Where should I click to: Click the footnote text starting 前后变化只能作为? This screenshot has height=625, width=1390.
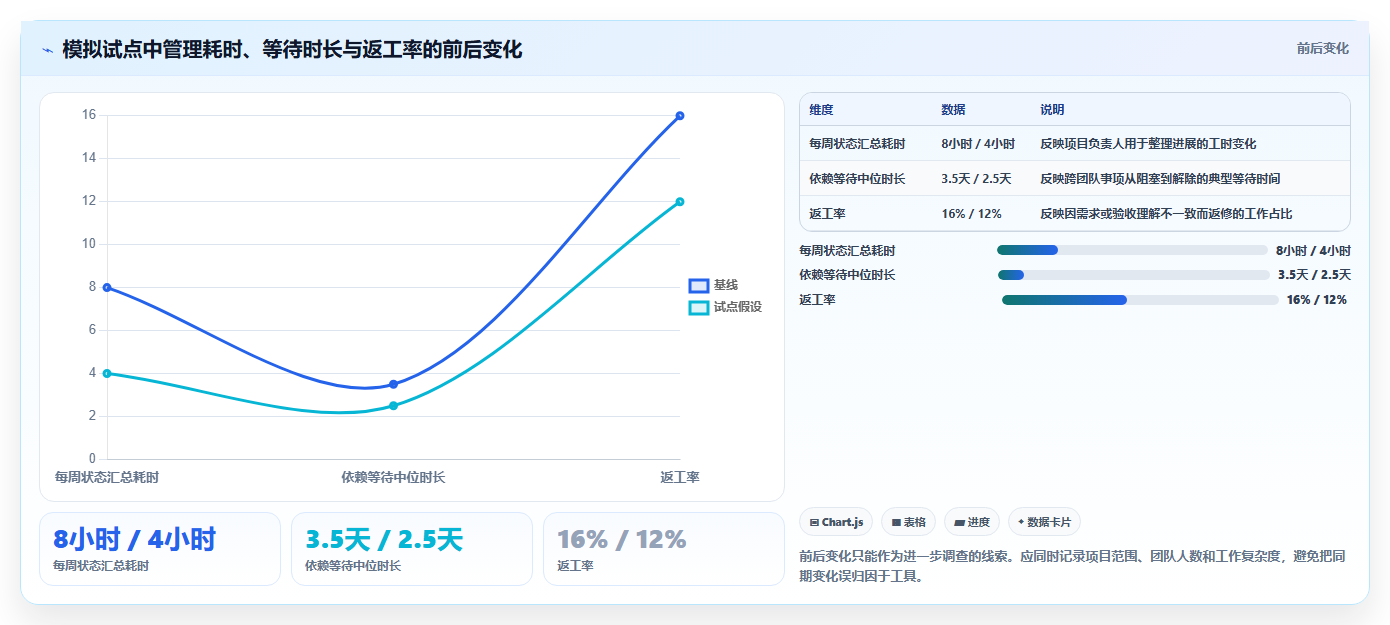click(1072, 565)
